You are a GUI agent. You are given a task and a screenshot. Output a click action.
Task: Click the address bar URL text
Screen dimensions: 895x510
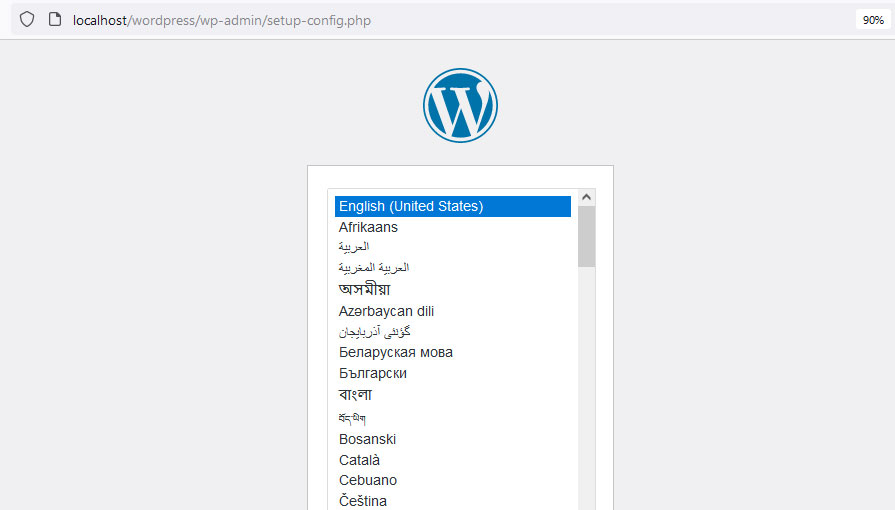221,21
